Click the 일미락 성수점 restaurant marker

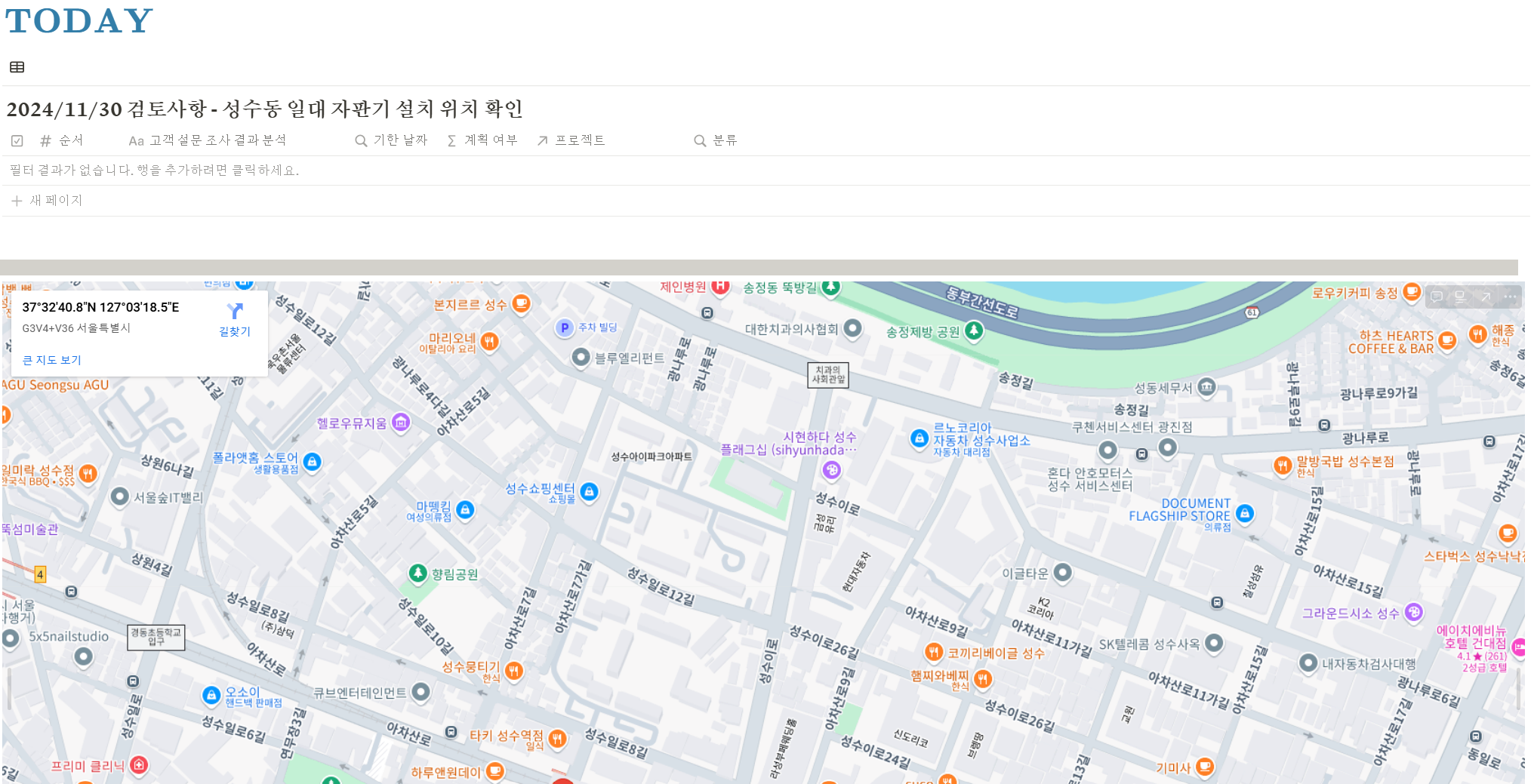tap(88, 474)
